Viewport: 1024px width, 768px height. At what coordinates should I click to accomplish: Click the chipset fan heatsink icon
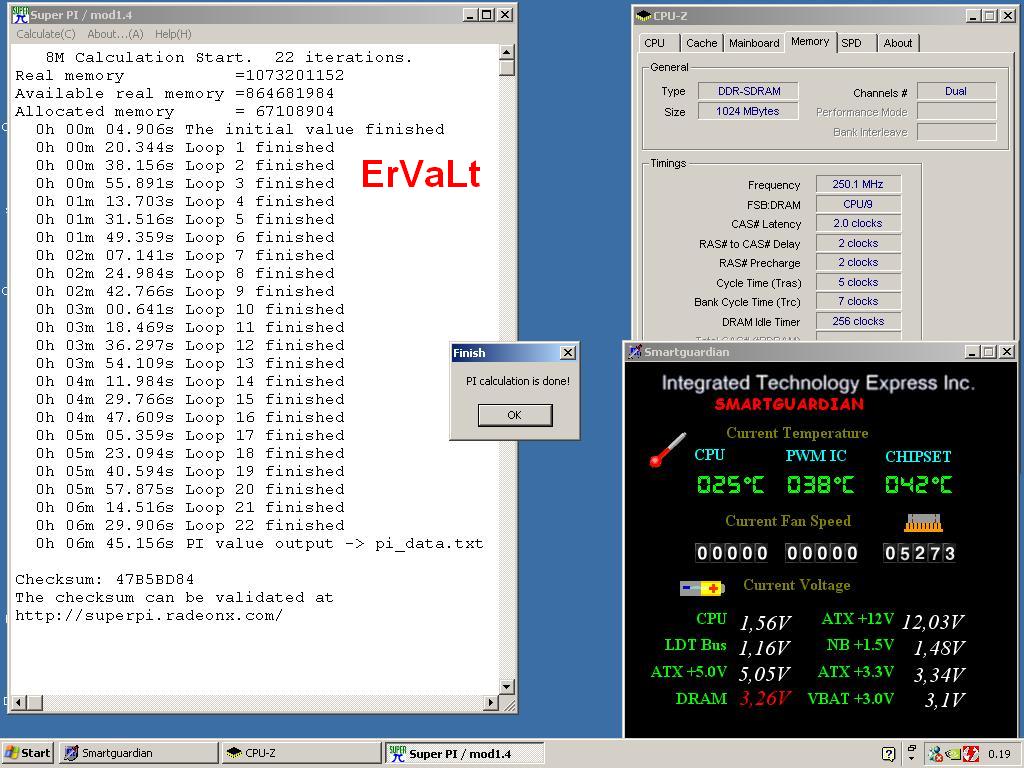pos(923,523)
